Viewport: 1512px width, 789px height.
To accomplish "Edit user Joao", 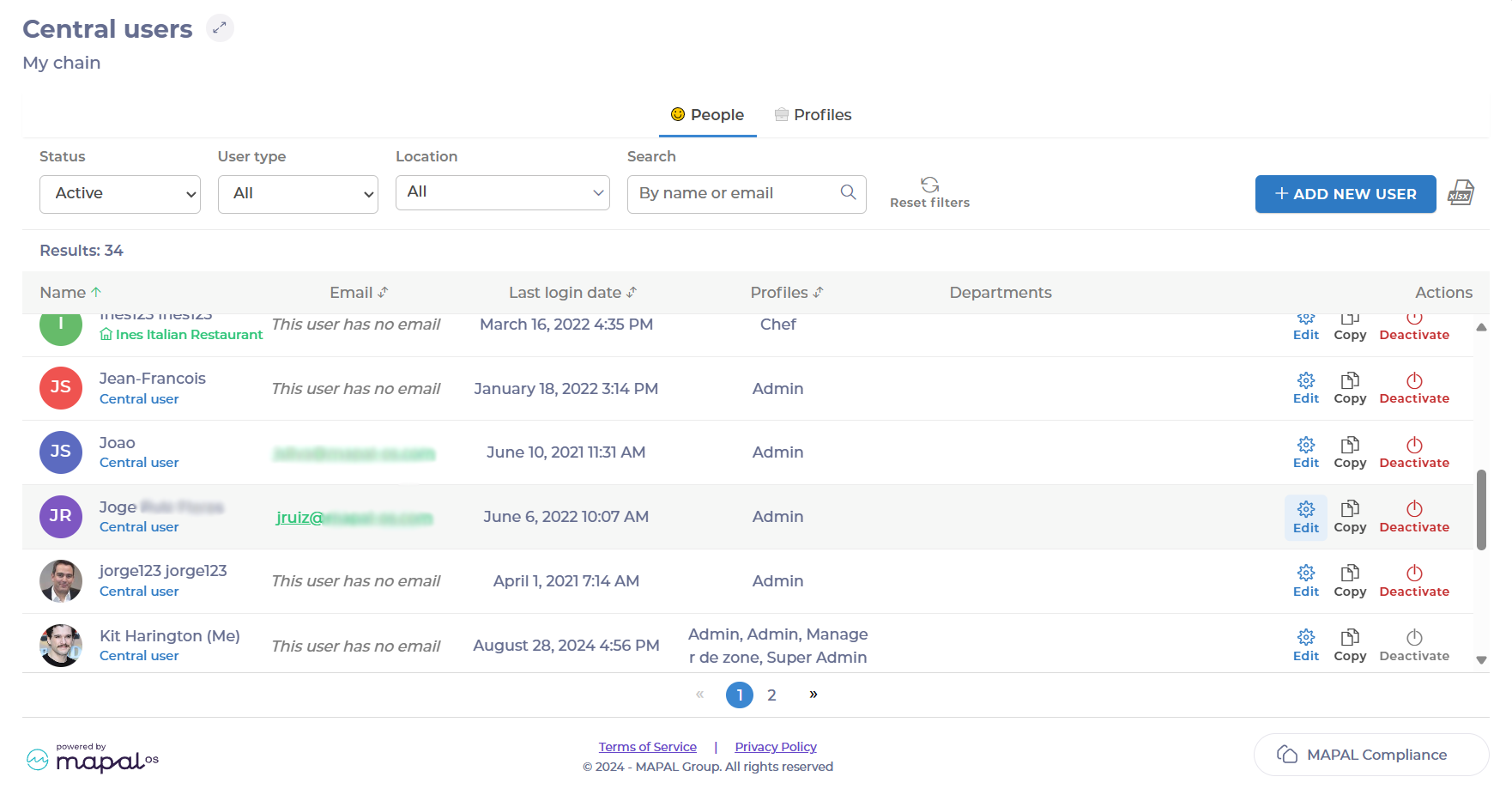I will click(x=1306, y=452).
